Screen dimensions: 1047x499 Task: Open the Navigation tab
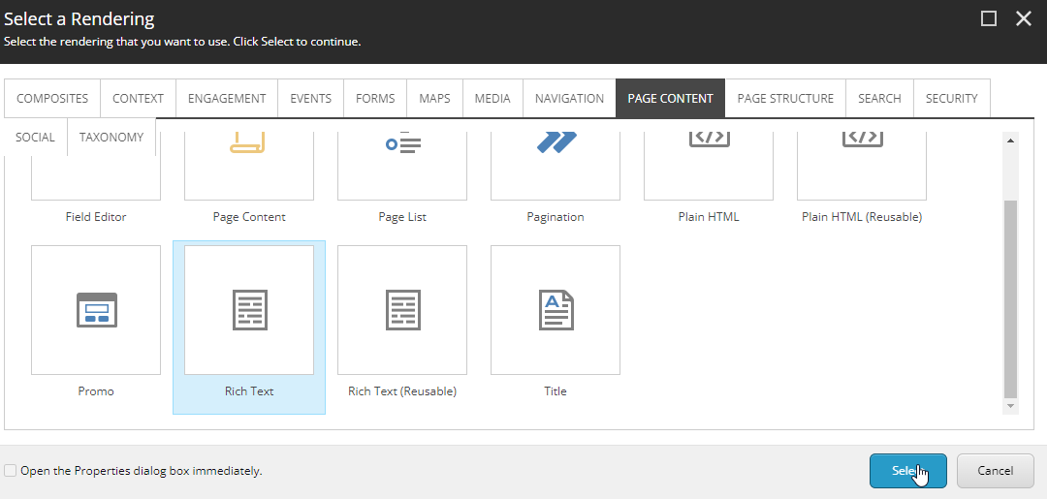tap(569, 99)
